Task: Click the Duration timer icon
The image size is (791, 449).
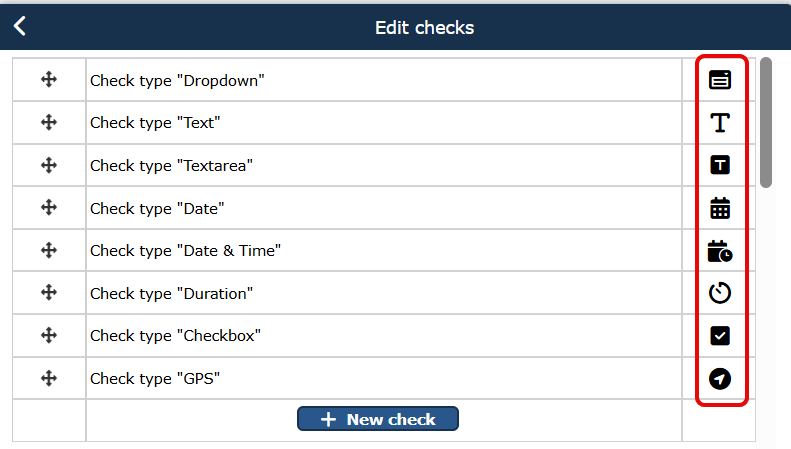Action: 720,293
